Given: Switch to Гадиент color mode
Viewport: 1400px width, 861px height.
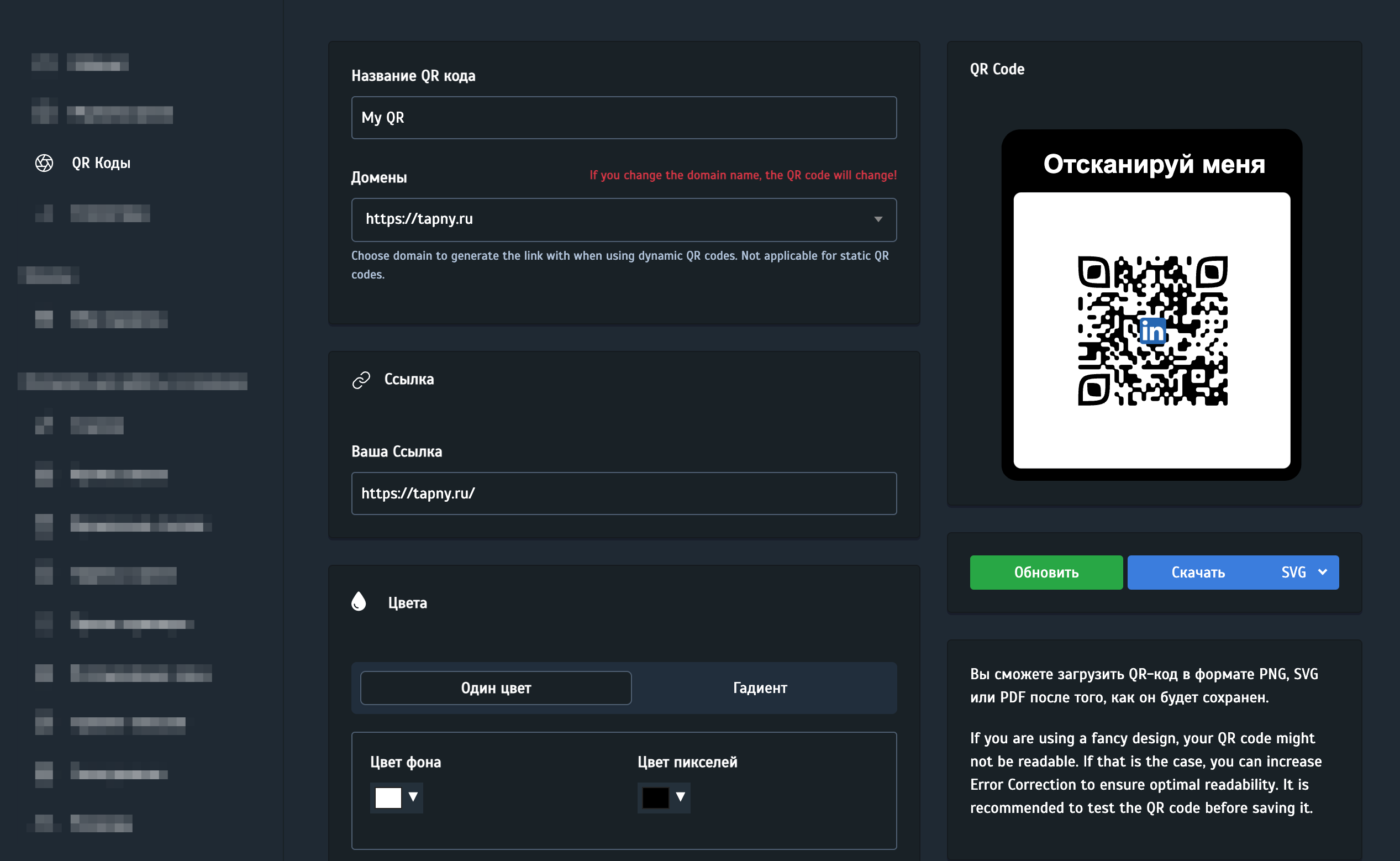Looking at the screenshot, I should (760, 688).
